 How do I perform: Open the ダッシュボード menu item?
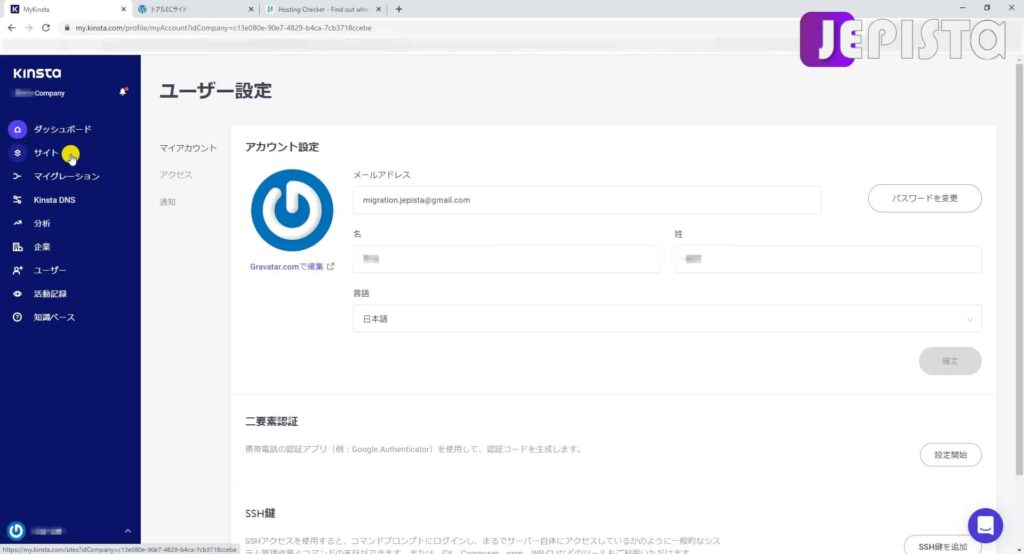coord(63,129)
